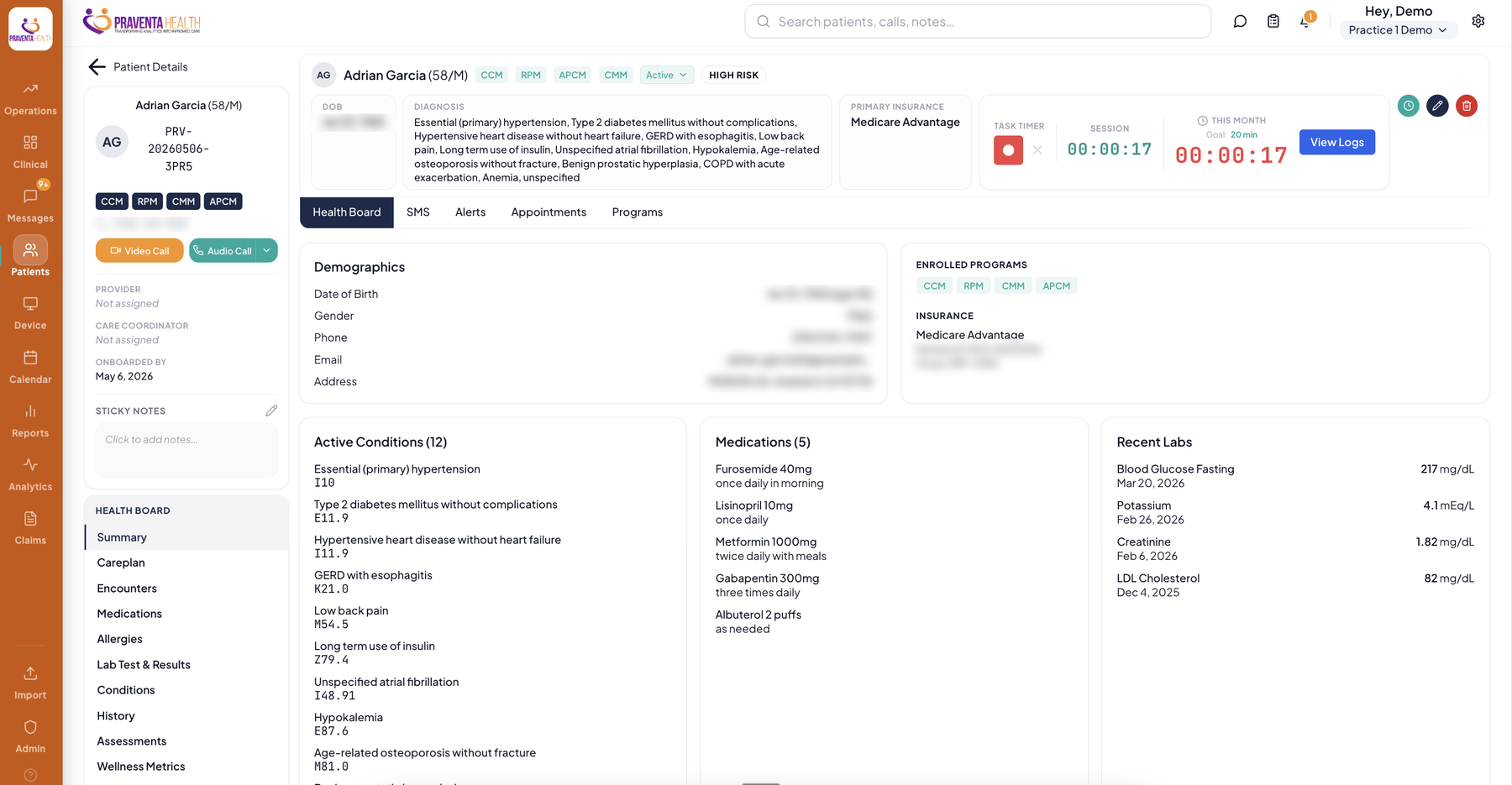This screenshot has height=785, width=1512.
Task: Open Messages from the sidebar
Action: coord(30,206)
